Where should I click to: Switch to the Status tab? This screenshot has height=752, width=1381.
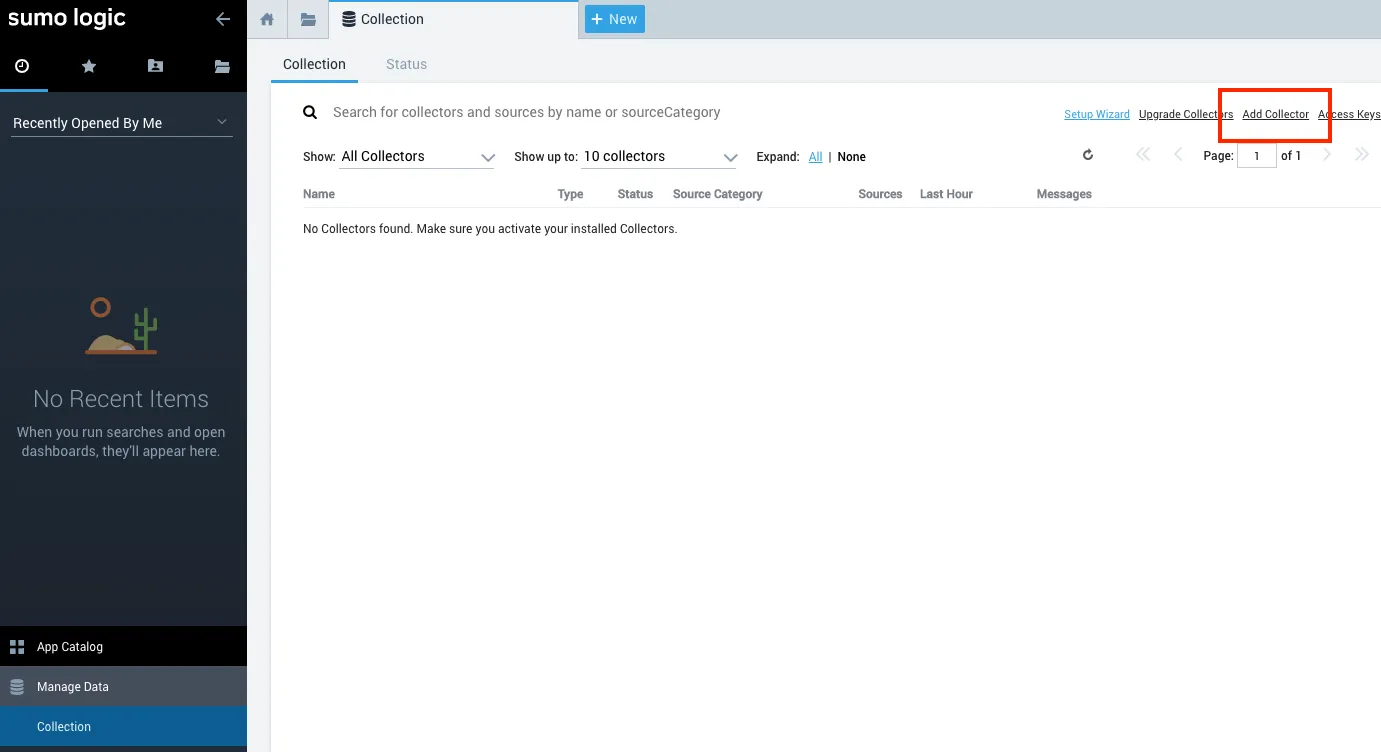pos(406,64)
